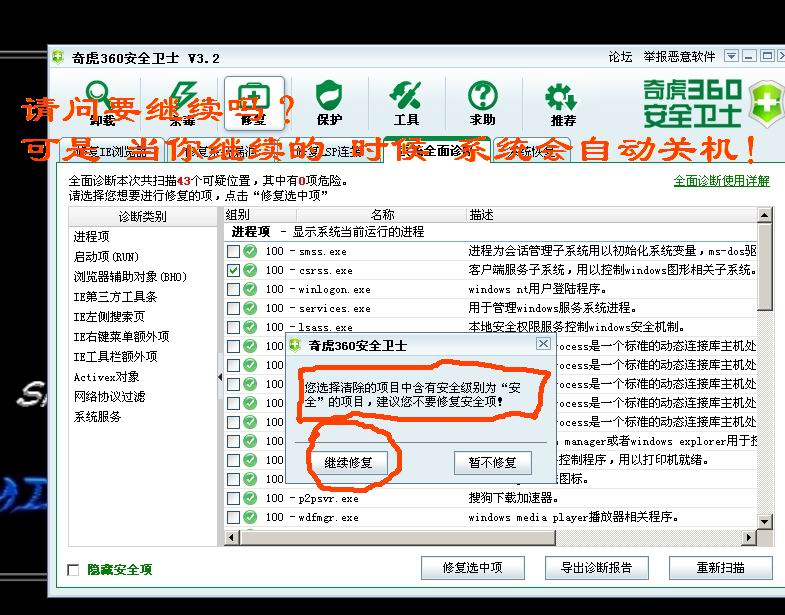Screen dimensions: 785x615
Task: Click the 360 shield logo in title bar
Action: click(58, 57)
